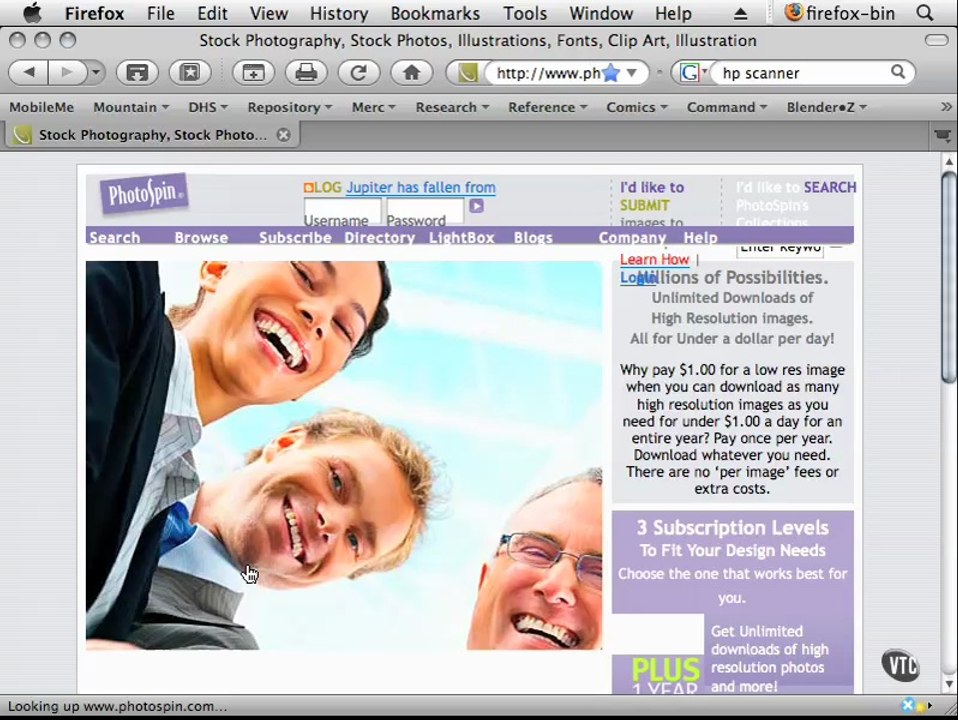Click the PhotoSpin logo
The image size is (958, 720).
click(144, 194)
